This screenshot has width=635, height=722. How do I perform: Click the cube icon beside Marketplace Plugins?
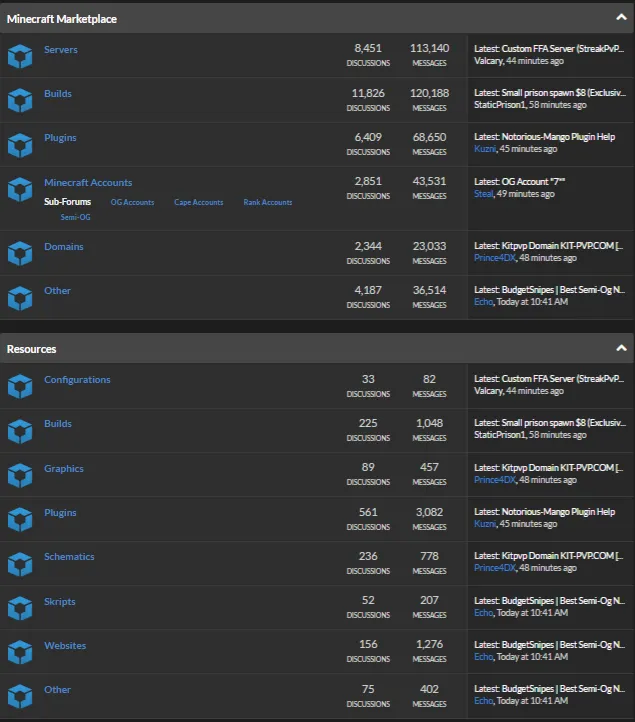click(20, 145)
